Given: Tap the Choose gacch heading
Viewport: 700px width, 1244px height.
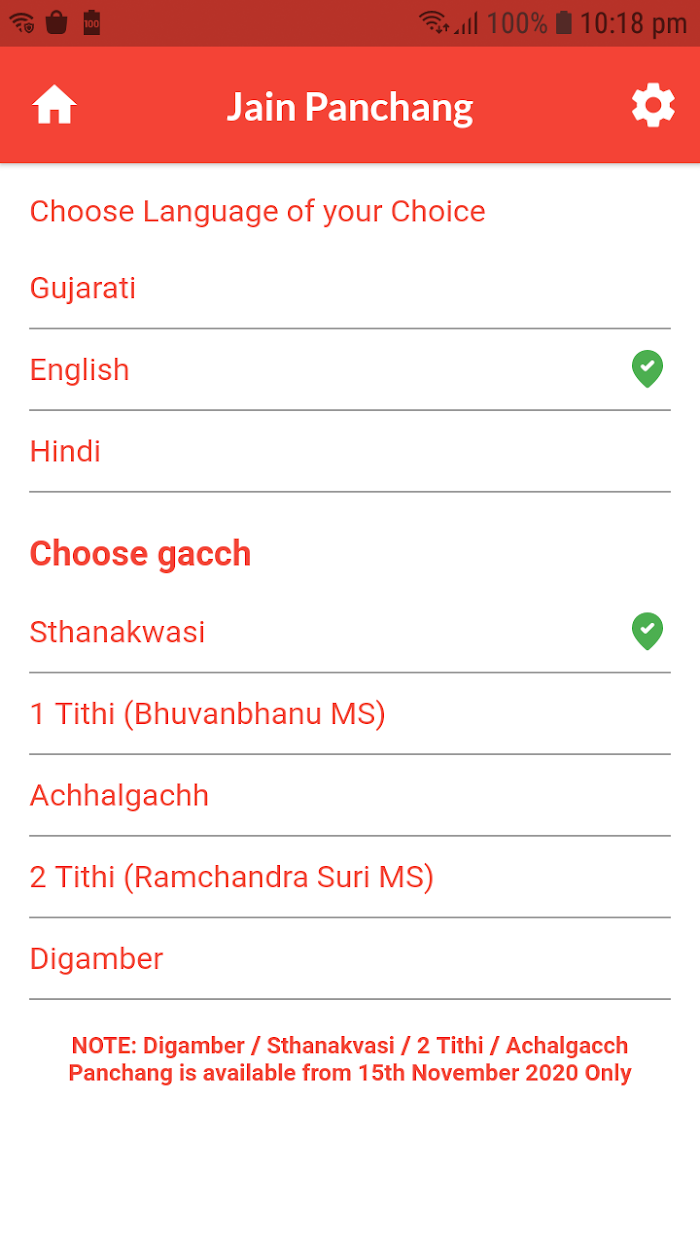Looking at the screenshot, I should [140, 553].
